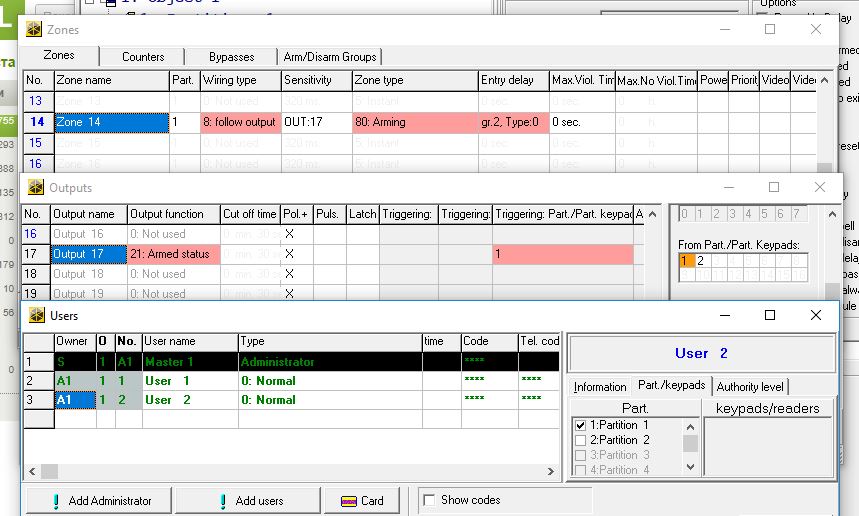Select the Part./keypads tab
Viewport: 859px width, 516px height.
(x=672, y=385)
